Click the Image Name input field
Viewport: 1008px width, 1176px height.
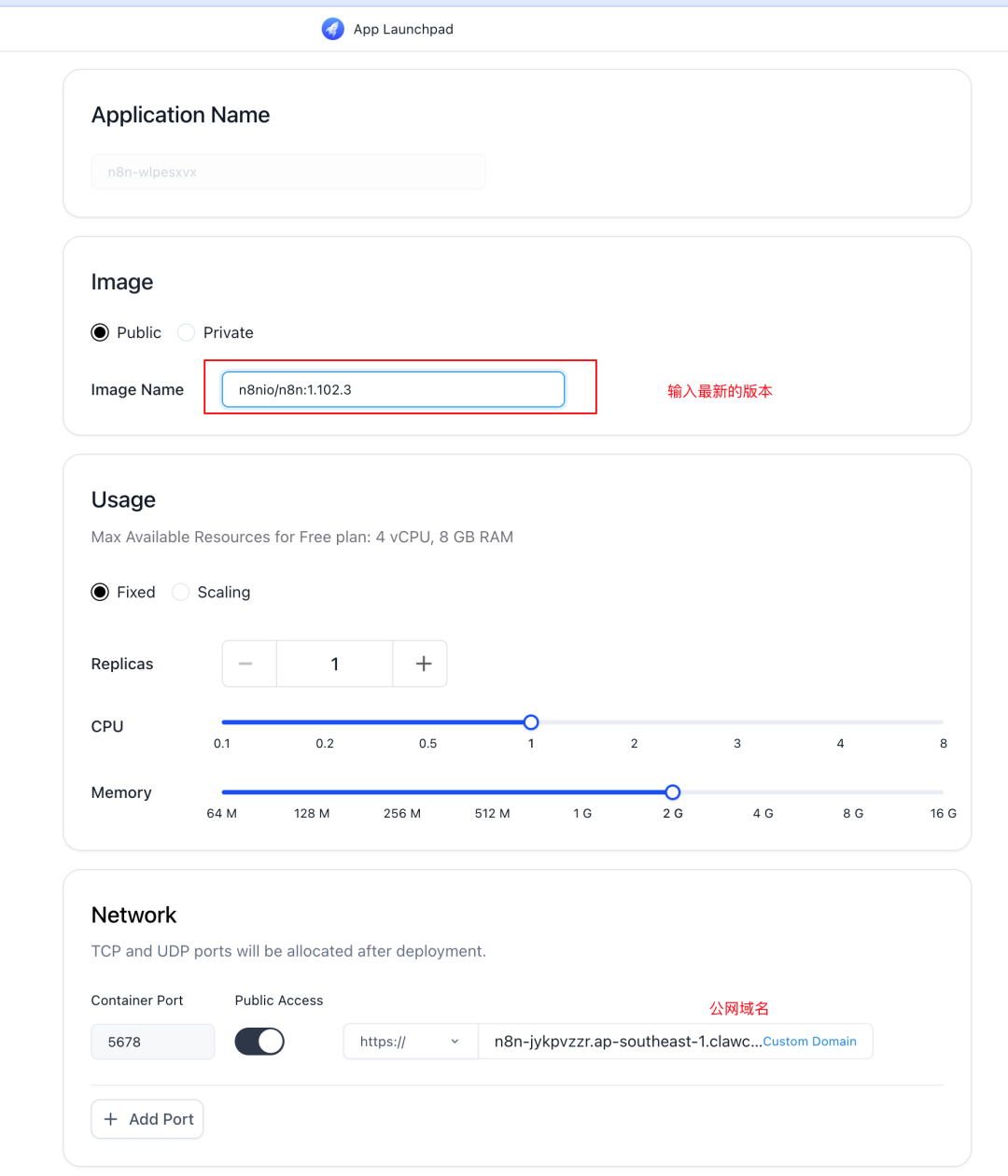(393, 389)
